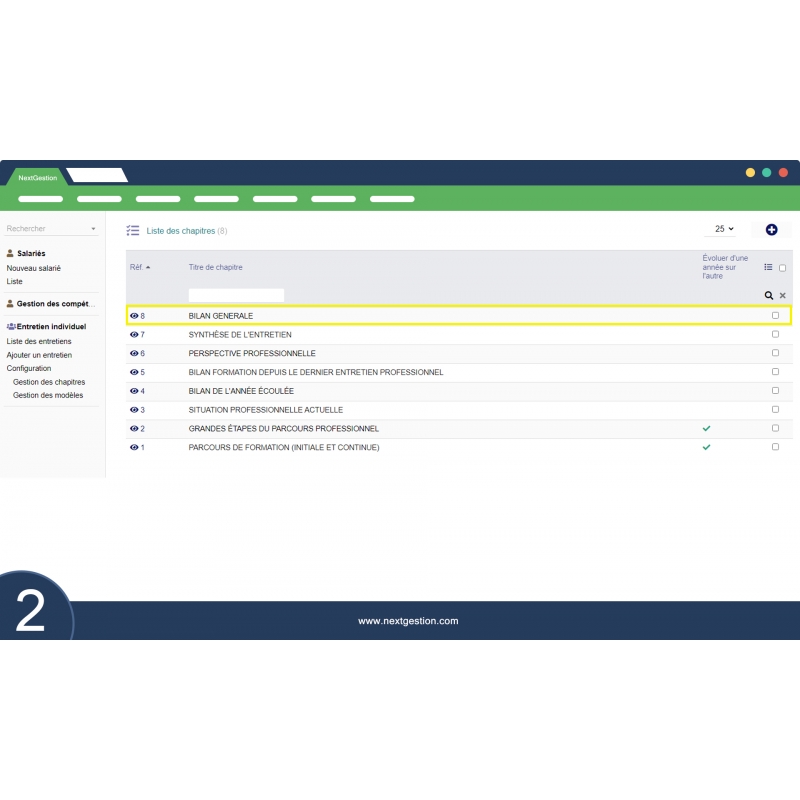
Task: Open Gestion des chapitres in sidebar
Action: 49,382
